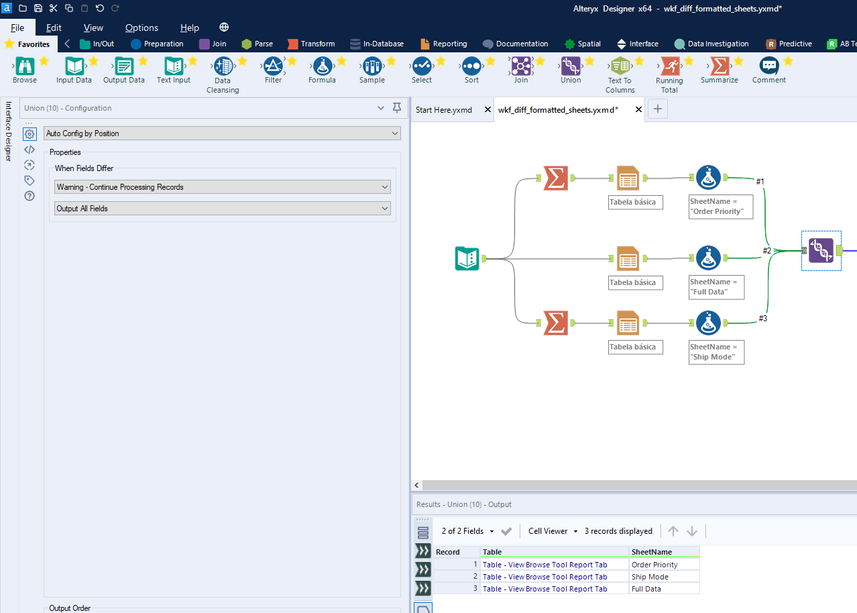Screen dimensions: 857x613
Task: Select the Union node on canvas
Action: 821,251
